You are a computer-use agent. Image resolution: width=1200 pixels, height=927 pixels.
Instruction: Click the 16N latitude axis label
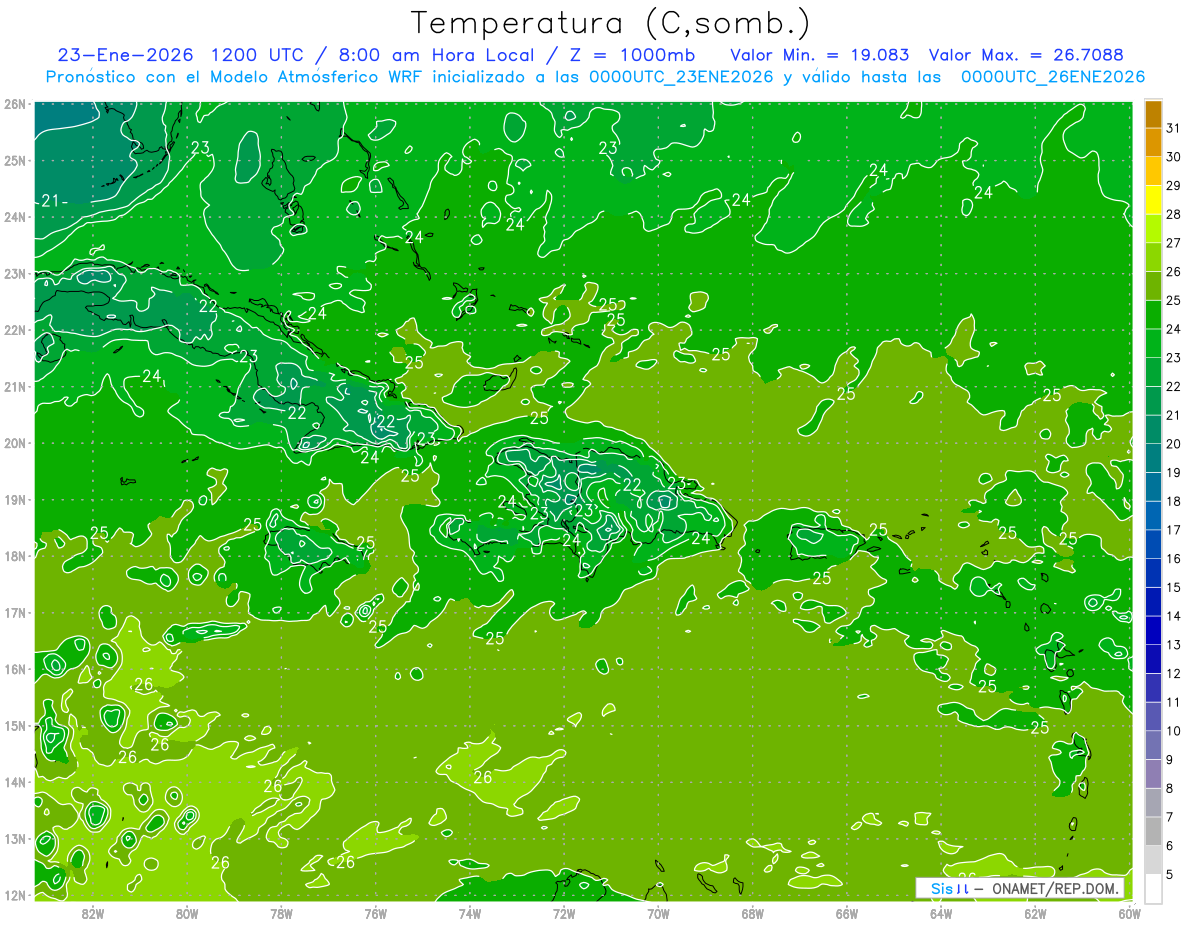[15, 669]
